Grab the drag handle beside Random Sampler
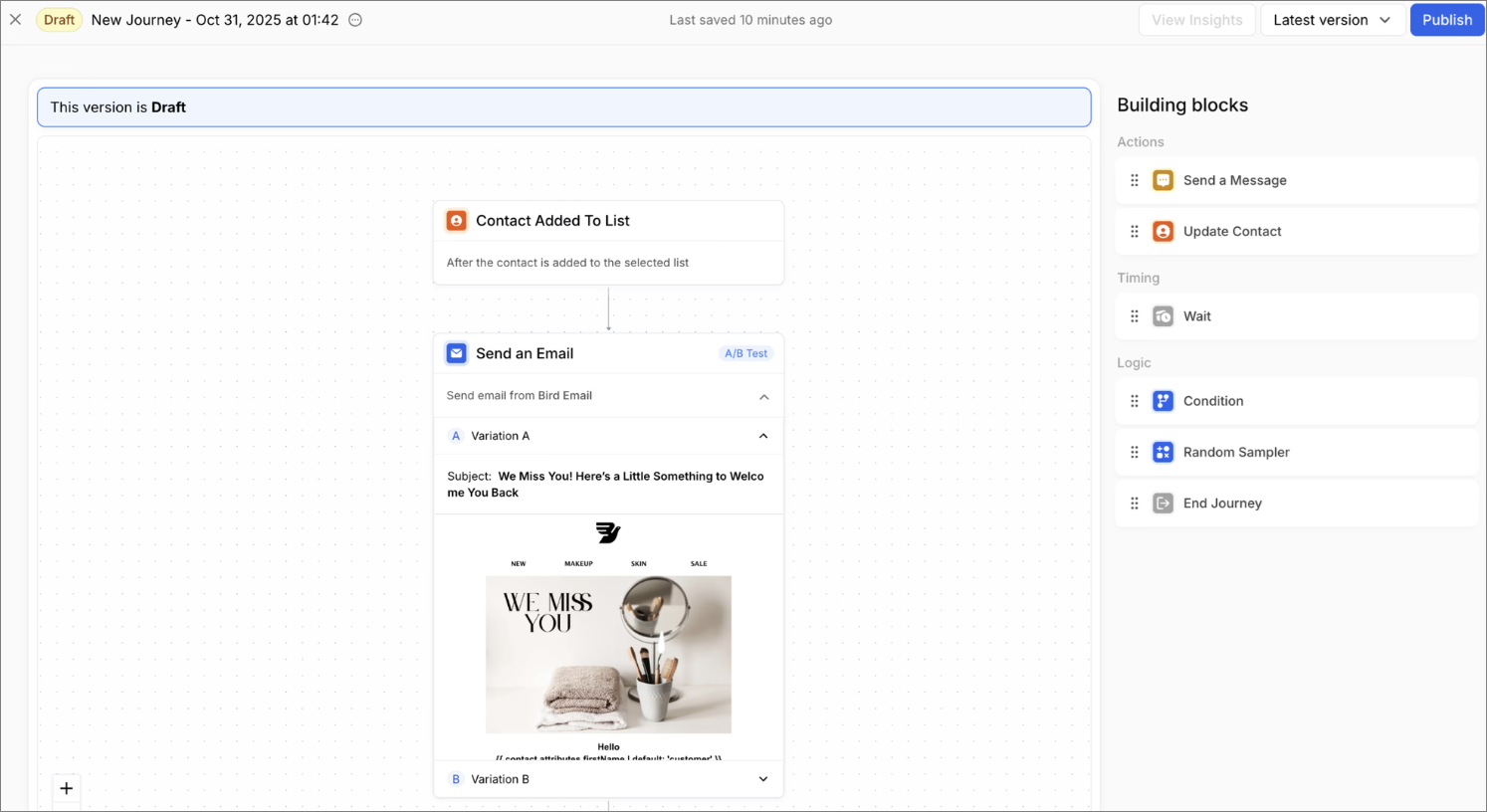 click(x=1134, y=452)
